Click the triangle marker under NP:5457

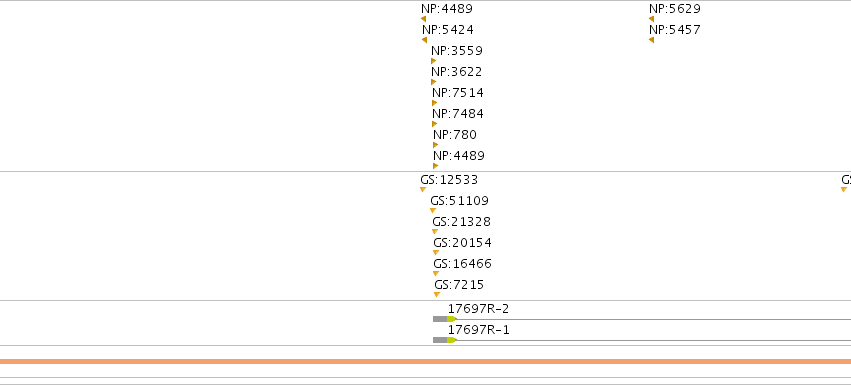pyautogui.click(x=651, y=40)
